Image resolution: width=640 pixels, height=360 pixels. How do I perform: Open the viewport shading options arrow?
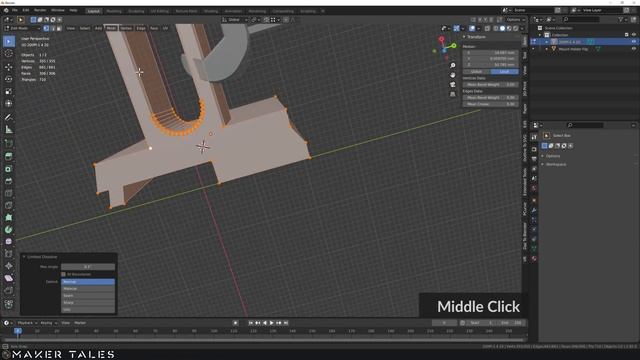[522, 28]
